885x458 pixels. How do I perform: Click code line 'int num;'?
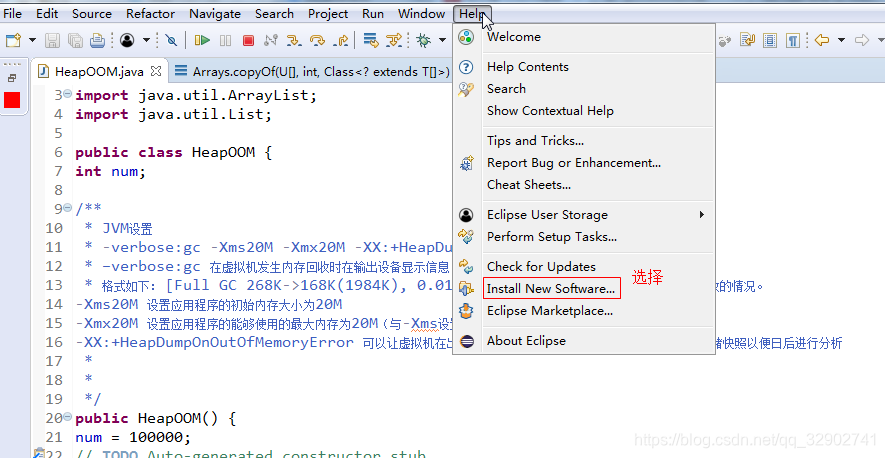[111, 171]
